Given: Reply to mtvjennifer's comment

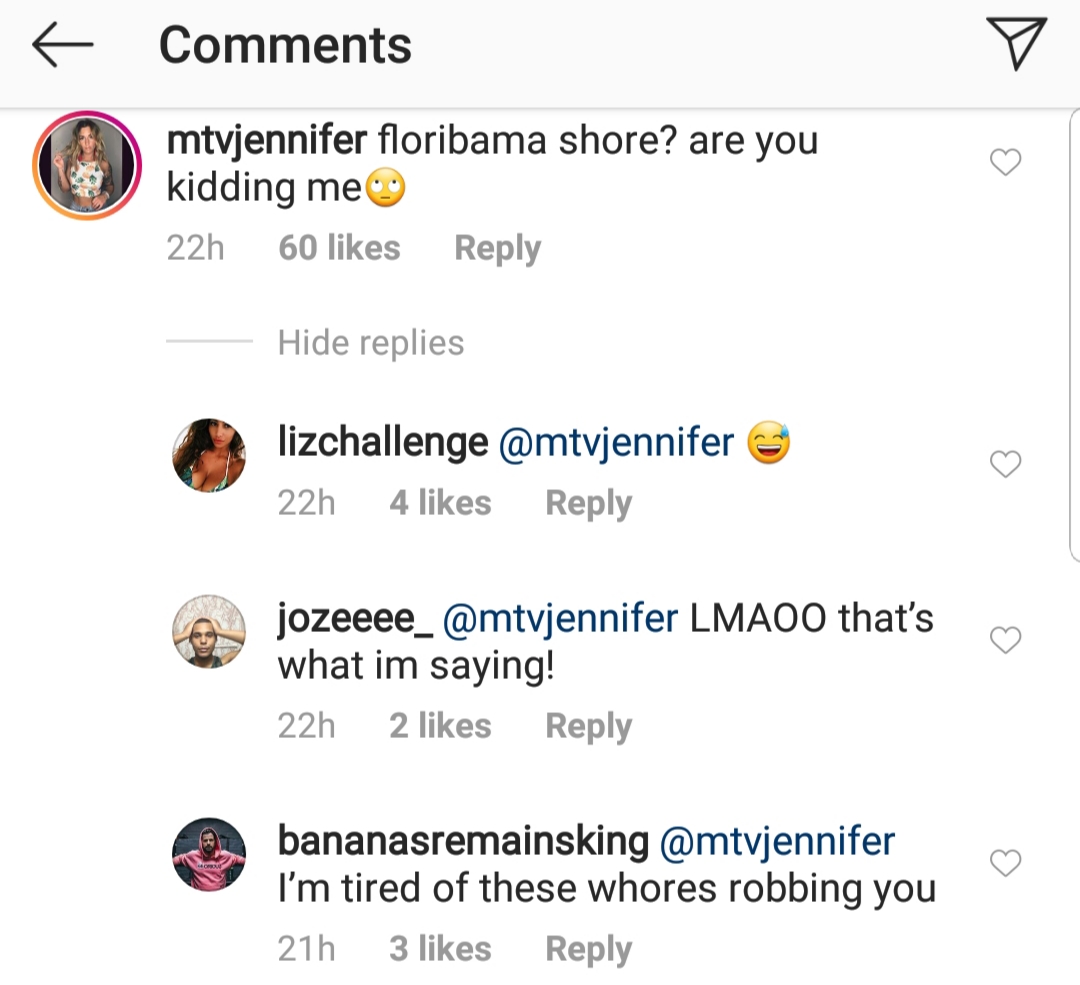Looking at the screenshot, I should pos(497,248).
